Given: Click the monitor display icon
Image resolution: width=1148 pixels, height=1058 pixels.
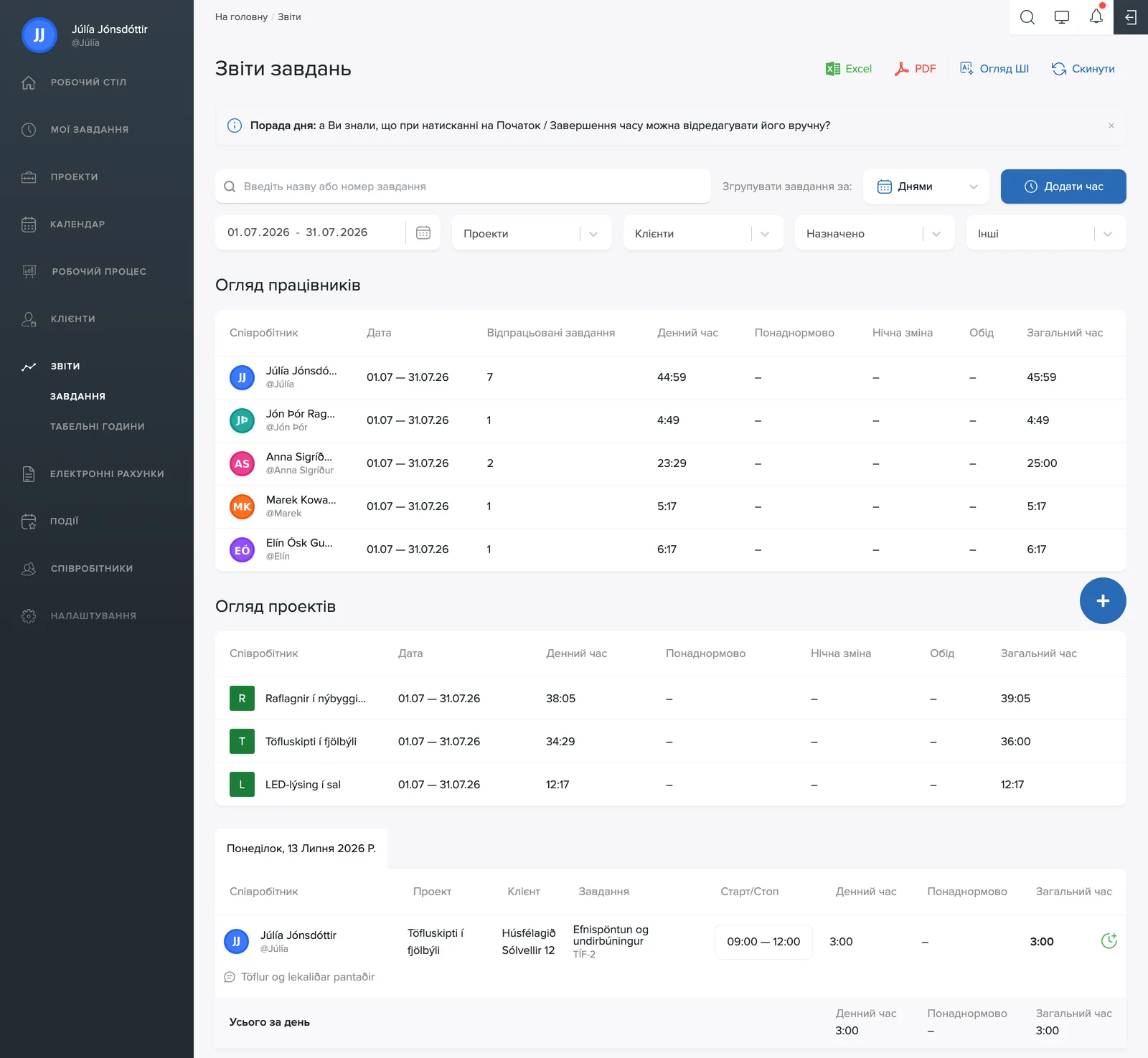Looking at the screenshot, I should [1061, 17].
